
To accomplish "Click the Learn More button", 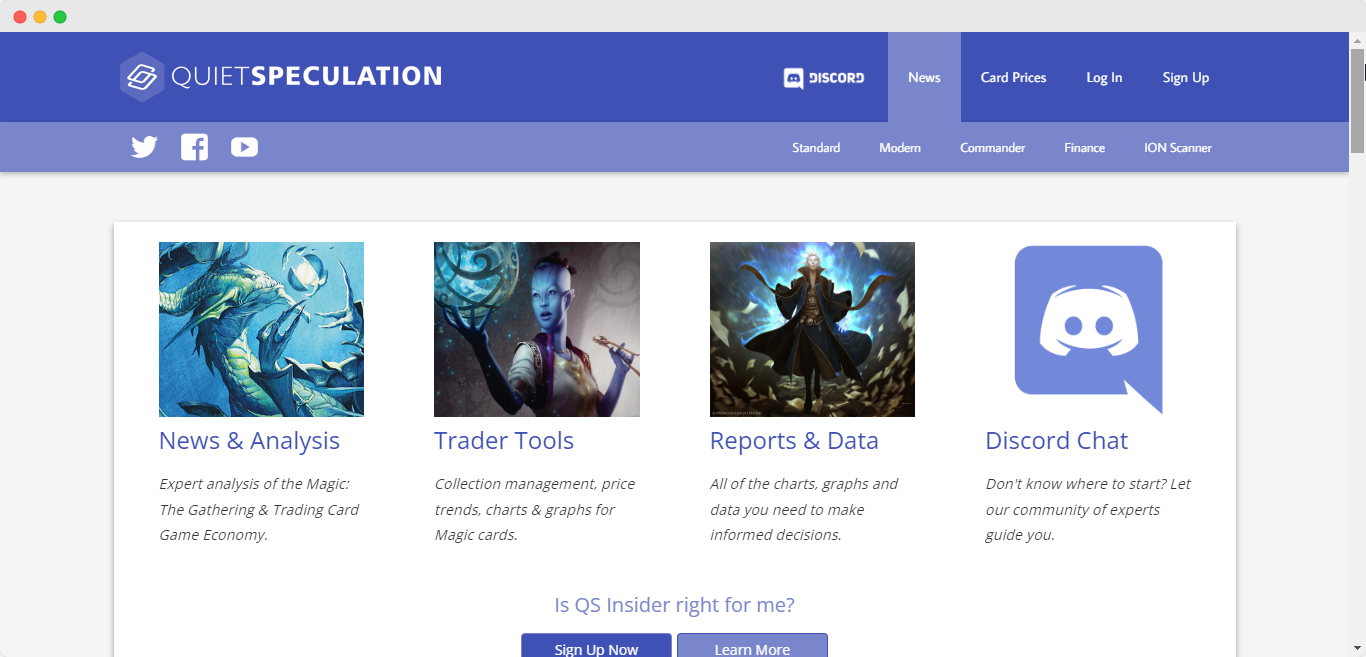I will [x=752, y=646].
